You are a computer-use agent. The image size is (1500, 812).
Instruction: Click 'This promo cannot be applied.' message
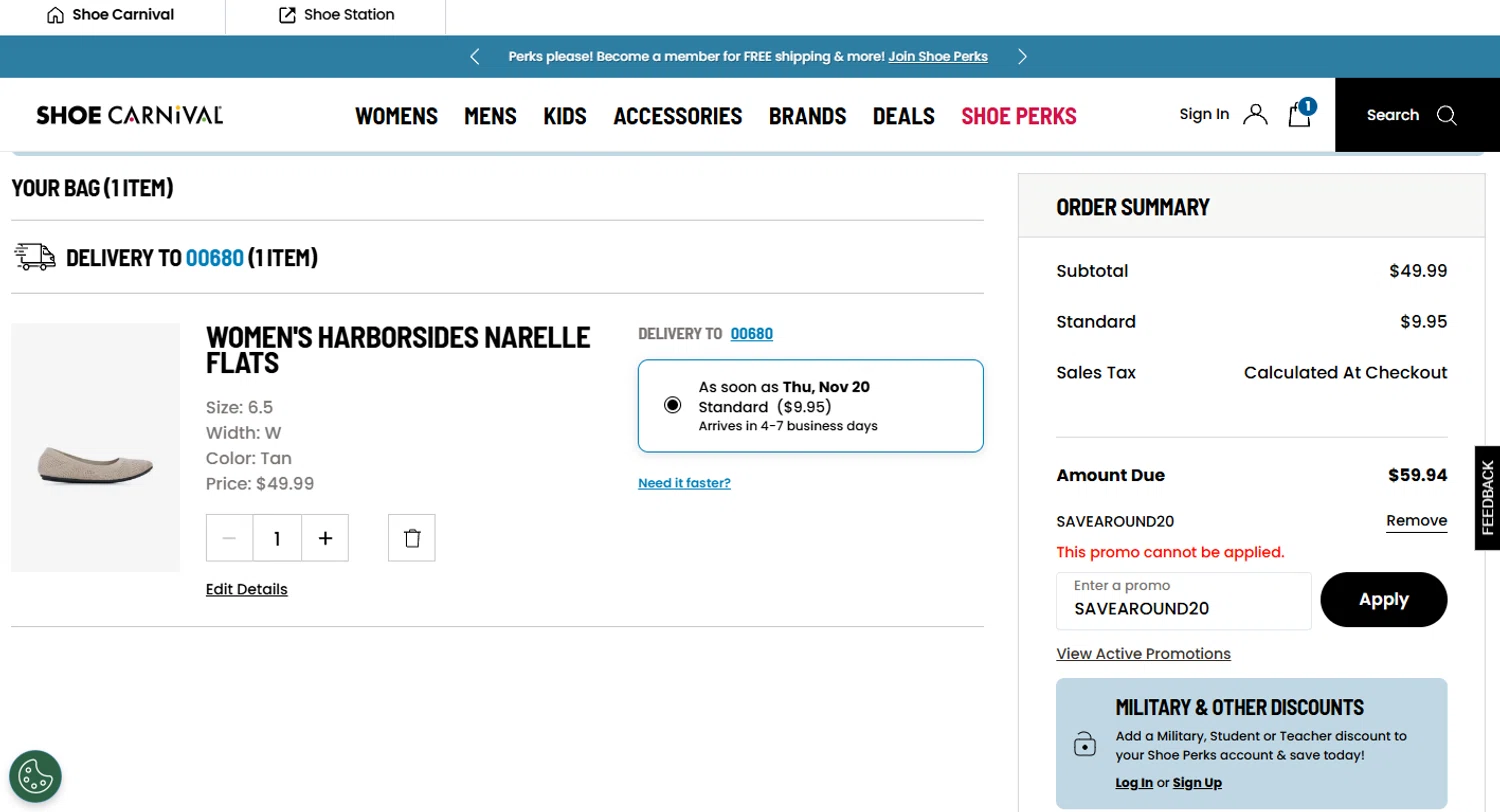(1170, 552)
